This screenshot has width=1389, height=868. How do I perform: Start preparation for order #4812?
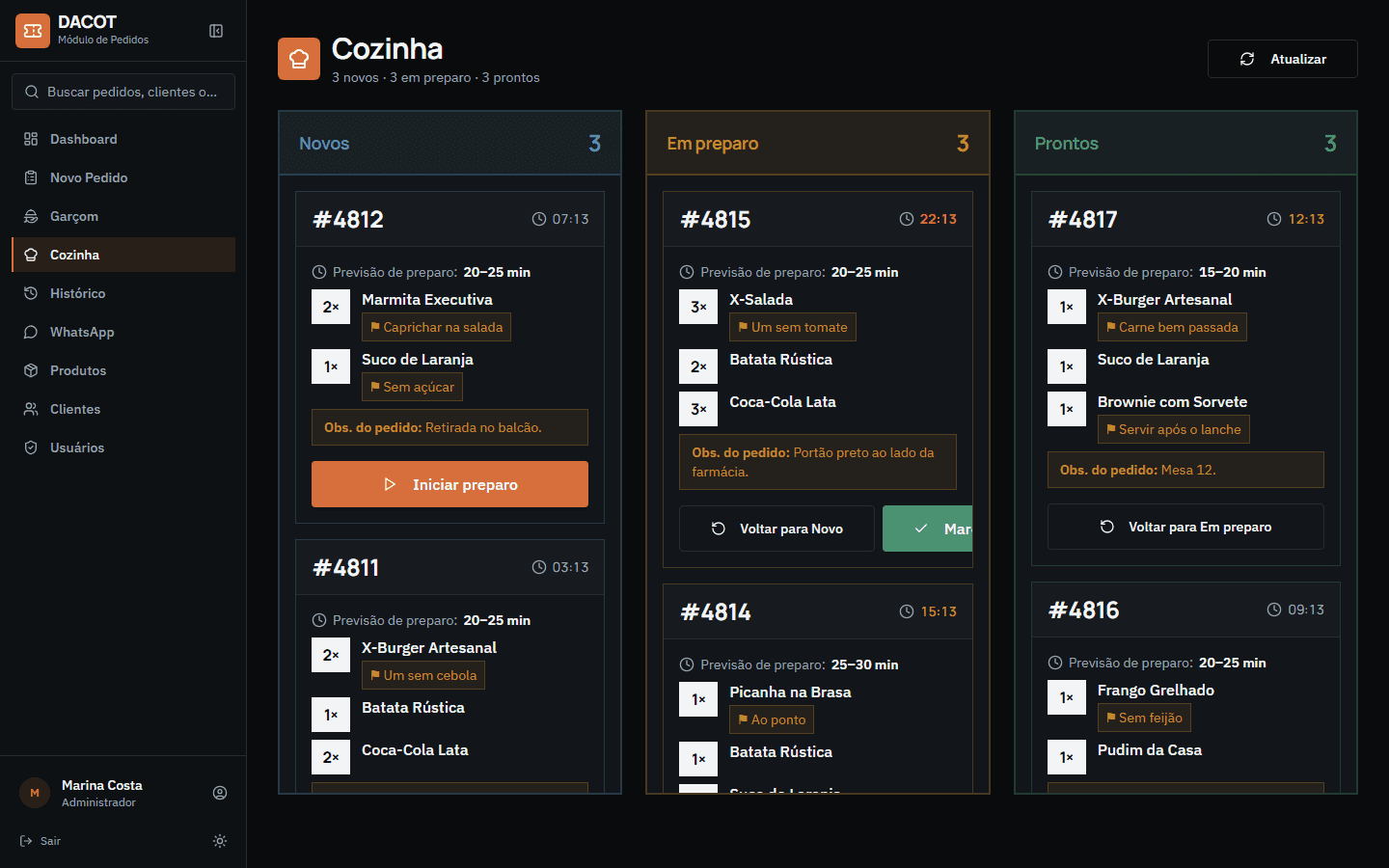tap(449, 484)
